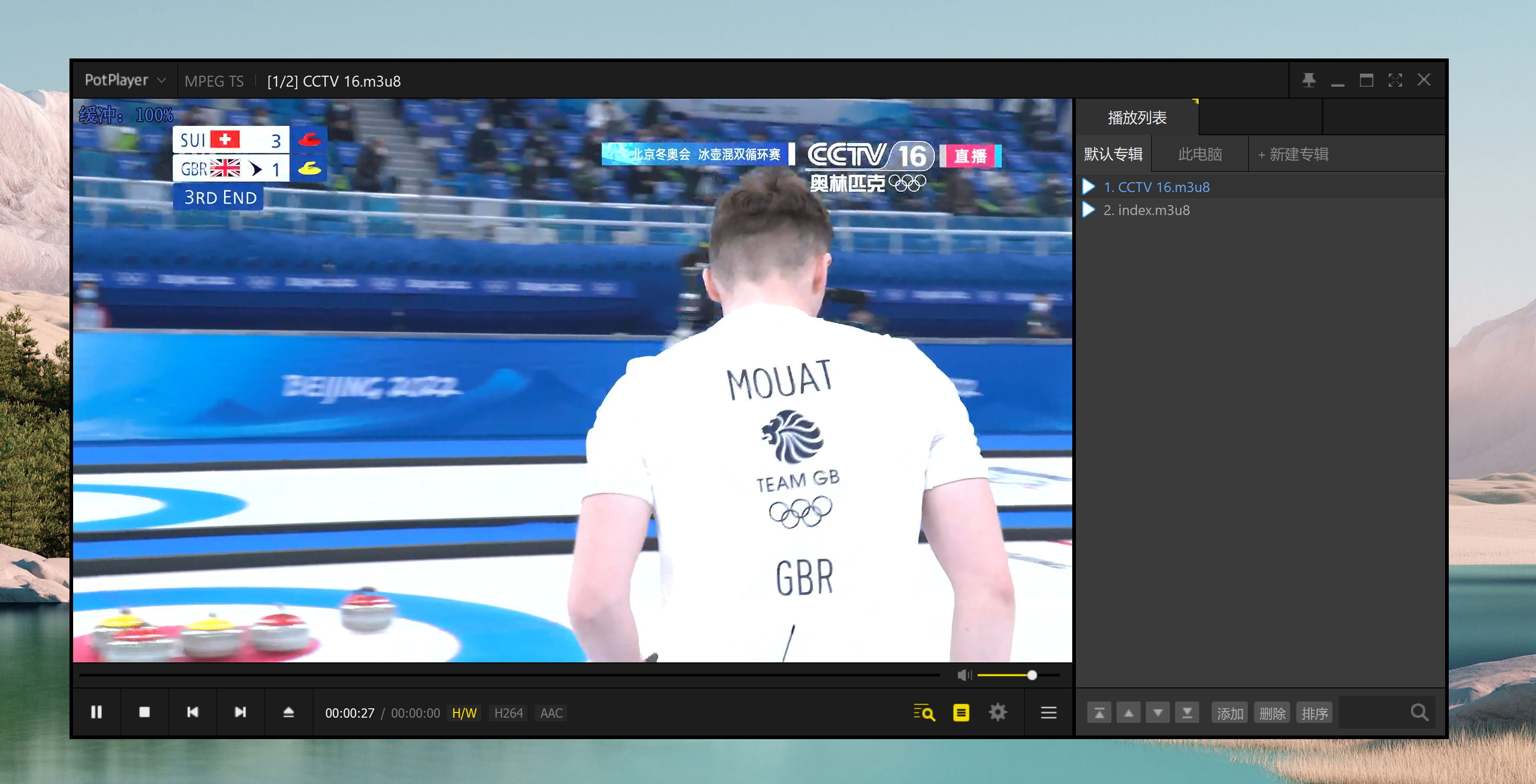1536x784 pixels.
Task: Click the 添加 button in playlist
Action: point(1229,713)
